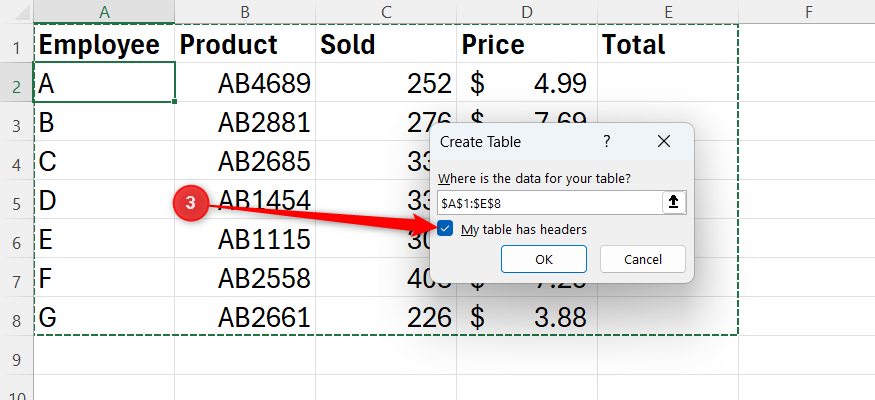Edit the table data range field $A$1:$E$8
Image resolution: width=875 pixels, height=400 pixels.
(x=549, y=203)
